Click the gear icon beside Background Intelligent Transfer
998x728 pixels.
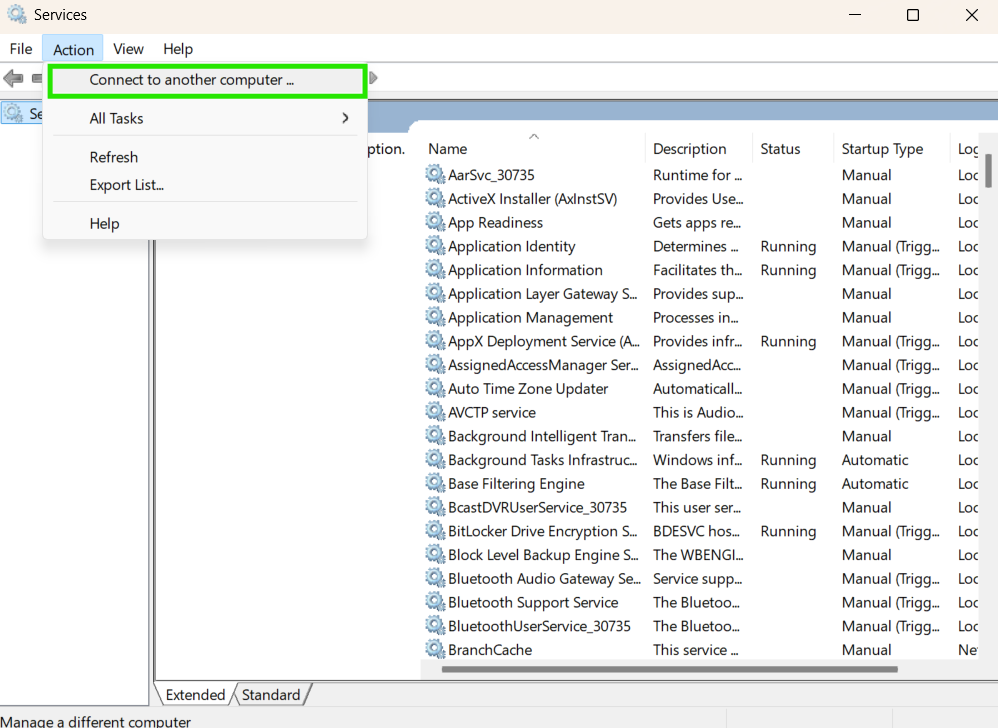click(435, 436)
